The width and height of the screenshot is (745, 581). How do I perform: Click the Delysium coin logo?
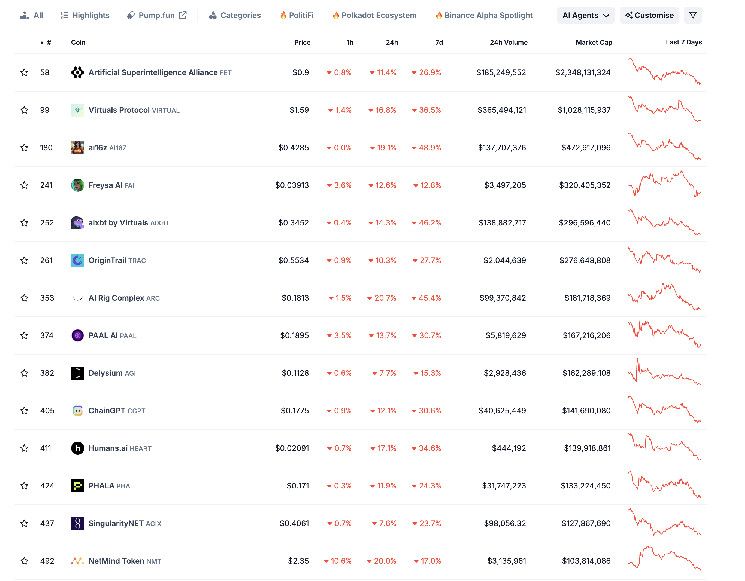point(77,373)
